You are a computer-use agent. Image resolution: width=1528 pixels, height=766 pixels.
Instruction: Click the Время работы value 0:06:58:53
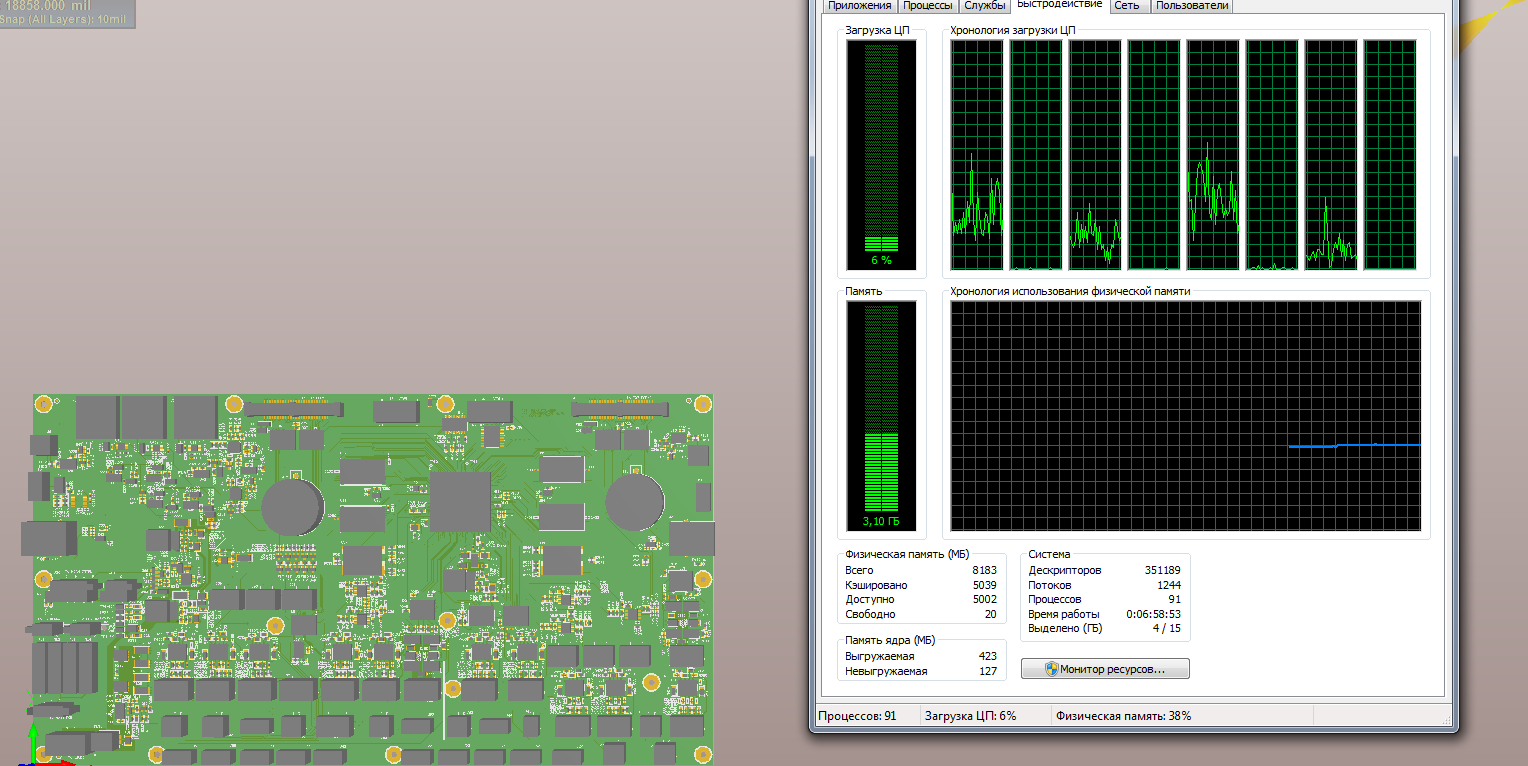1153,614
